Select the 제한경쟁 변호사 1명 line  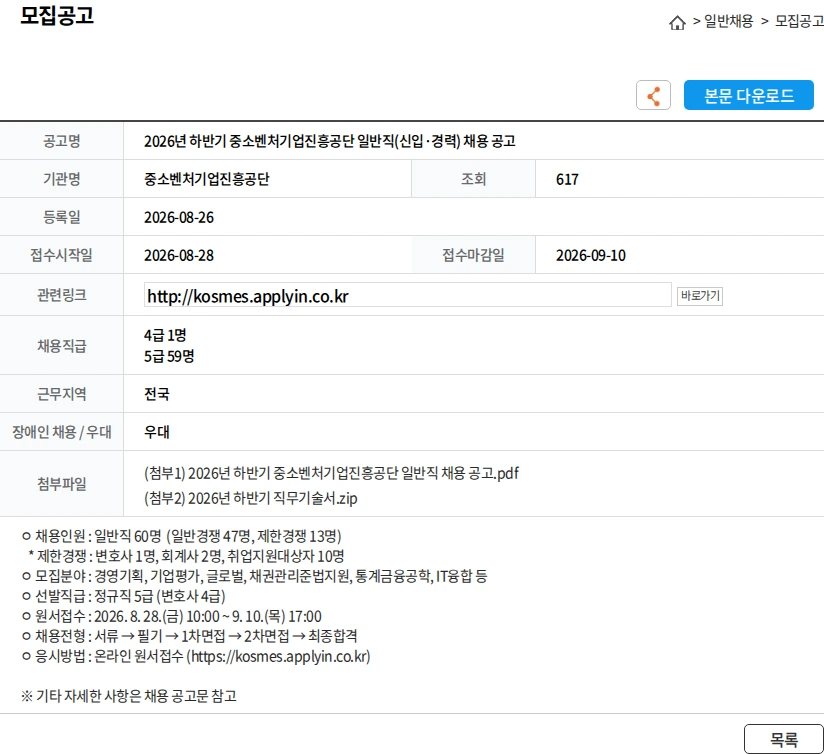coord(187,556)
